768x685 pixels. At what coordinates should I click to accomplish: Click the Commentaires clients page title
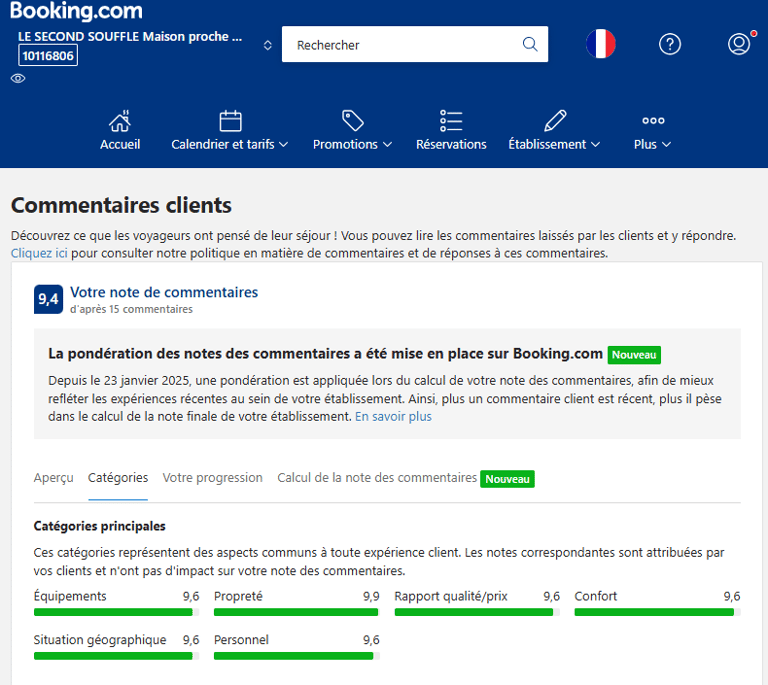[x=121, y=205]
